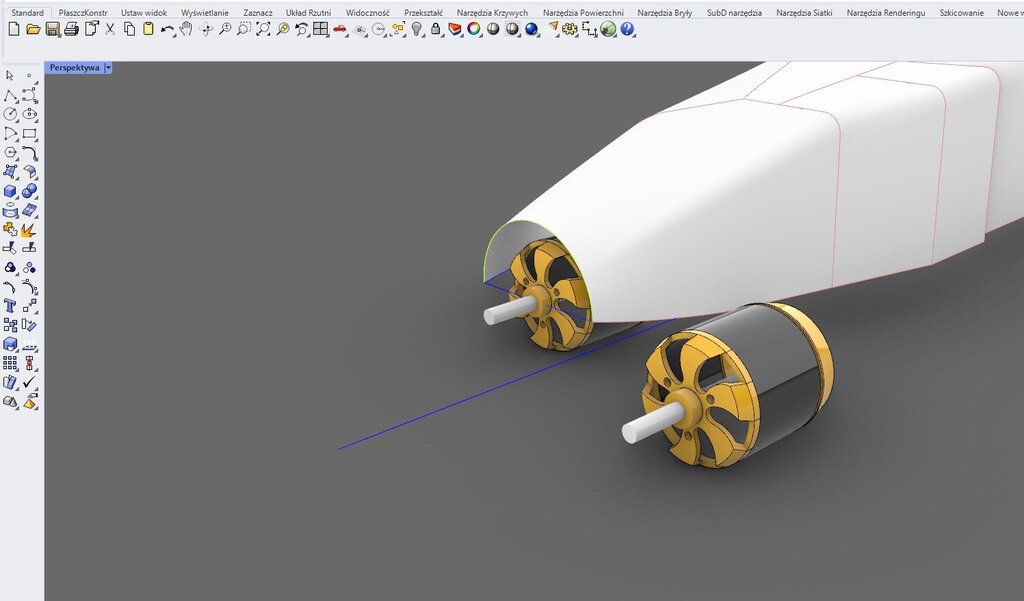
Task: Select the Box solid tool
Action: click(10, 191)
